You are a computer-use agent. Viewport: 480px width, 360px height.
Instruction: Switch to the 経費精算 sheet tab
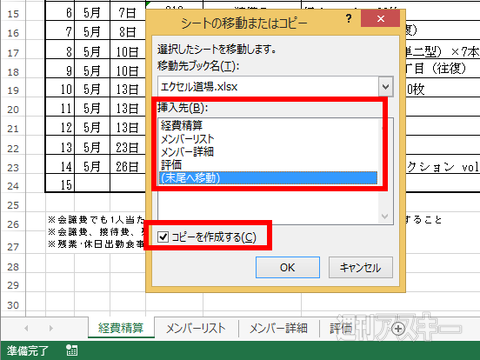[x=121, y=328]
